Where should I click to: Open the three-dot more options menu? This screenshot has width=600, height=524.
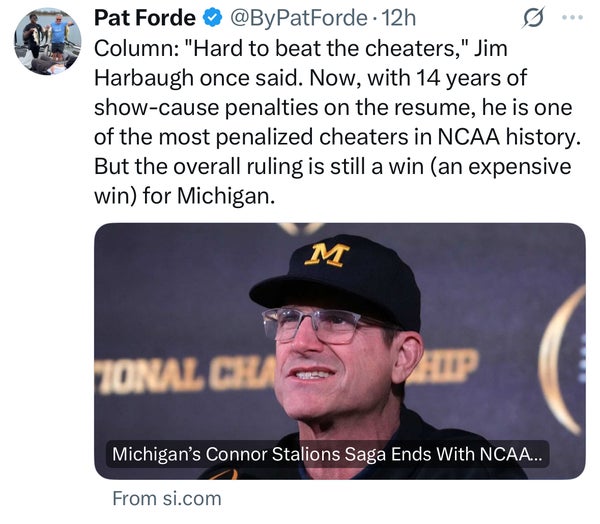(572, 18)
